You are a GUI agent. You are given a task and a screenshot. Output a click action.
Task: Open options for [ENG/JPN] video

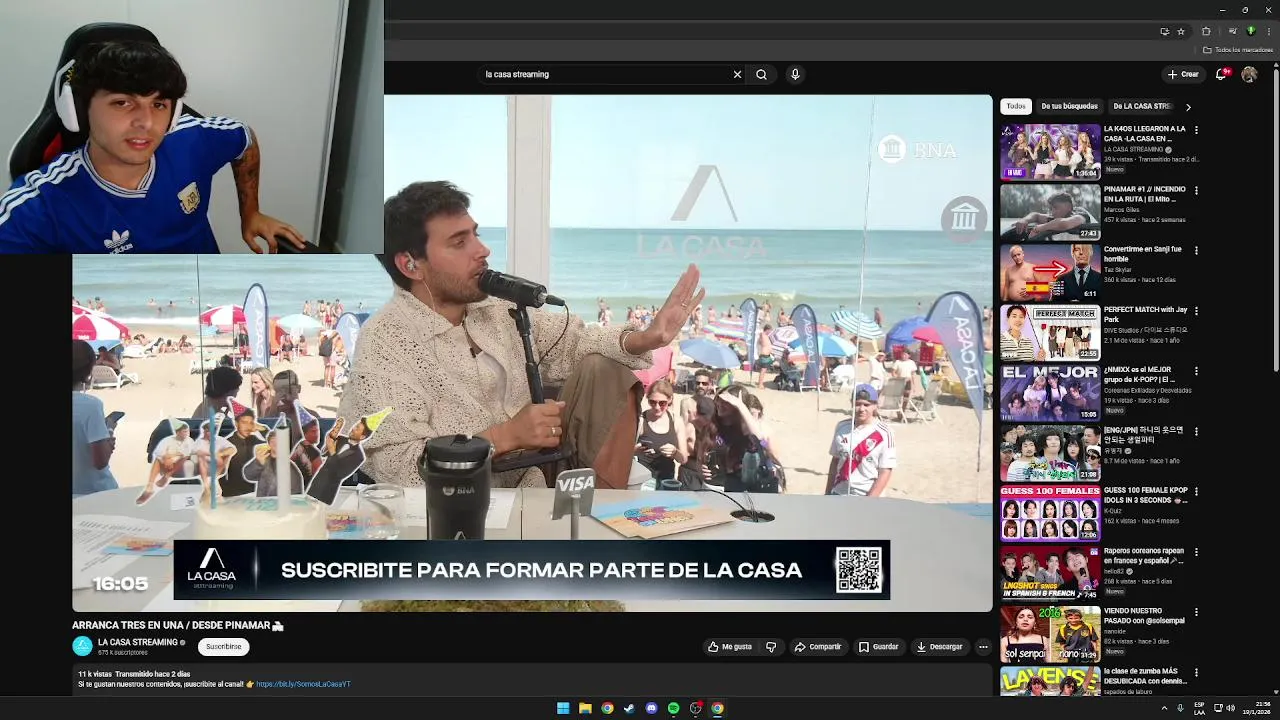pyautogui.click(x=1196, y=431)
